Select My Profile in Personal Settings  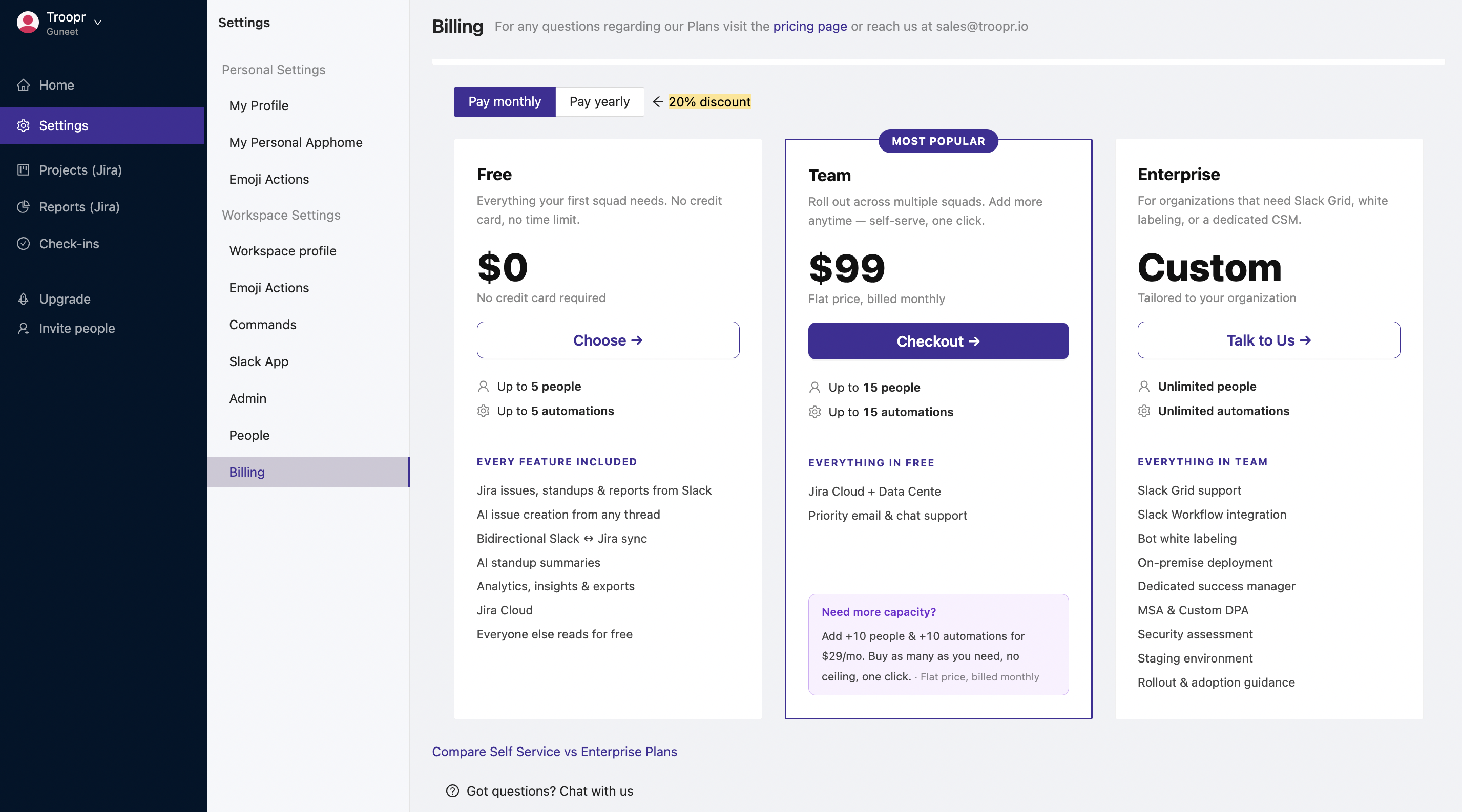259,105
